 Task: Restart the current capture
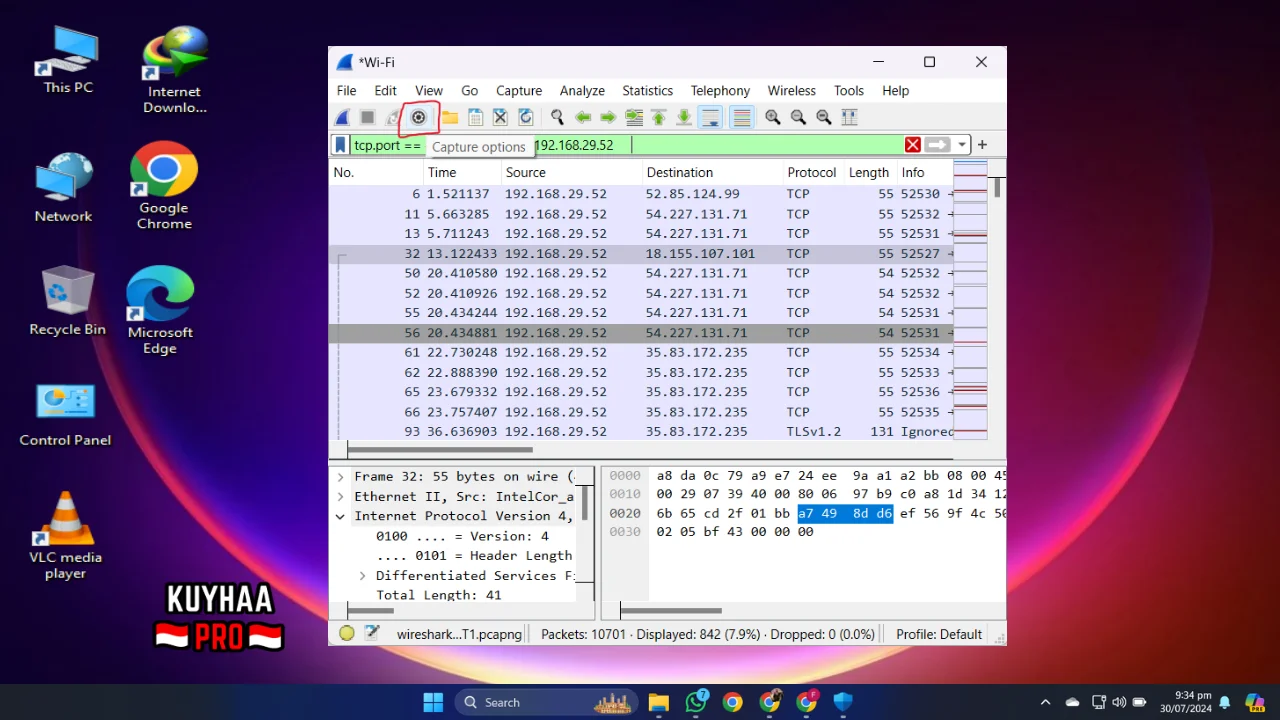coord(393,117)
